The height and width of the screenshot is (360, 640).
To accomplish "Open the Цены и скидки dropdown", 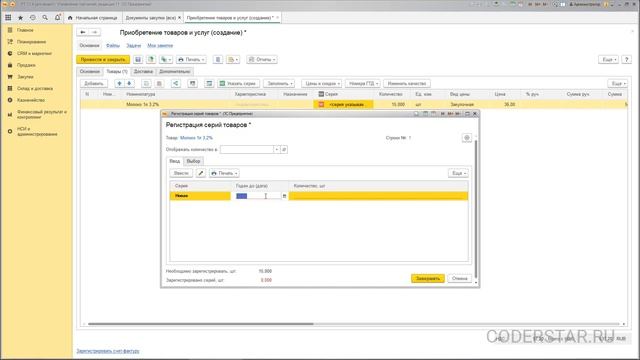I will click(322, 83).
